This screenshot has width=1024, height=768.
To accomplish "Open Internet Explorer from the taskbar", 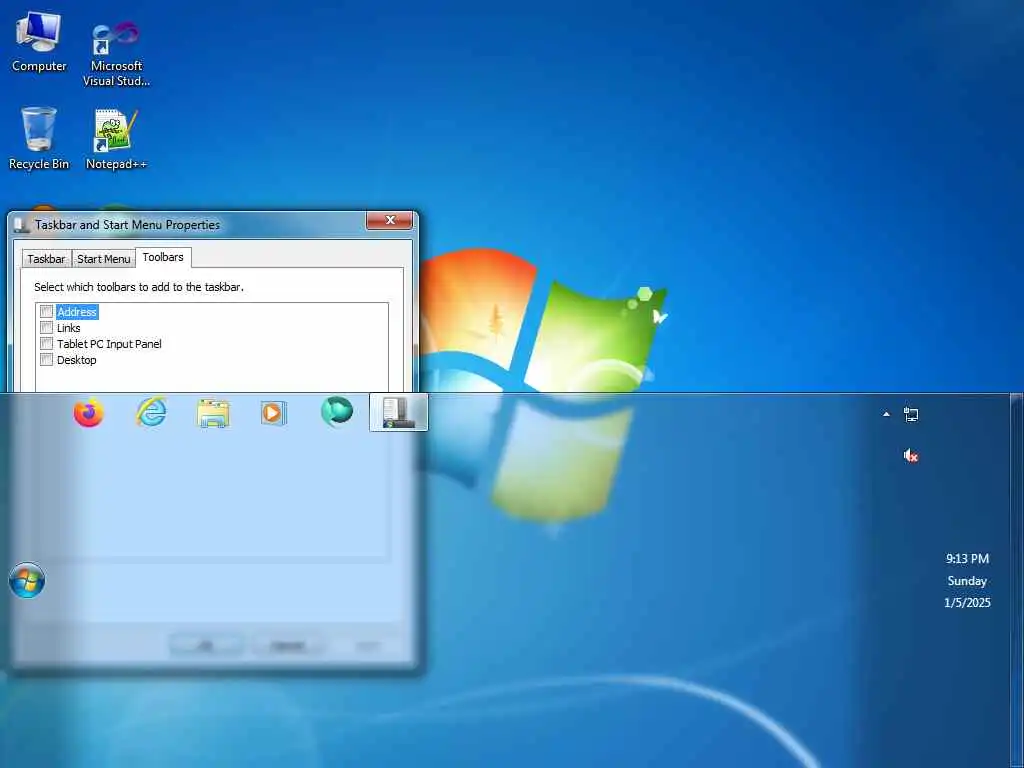I will click(151, 413).
